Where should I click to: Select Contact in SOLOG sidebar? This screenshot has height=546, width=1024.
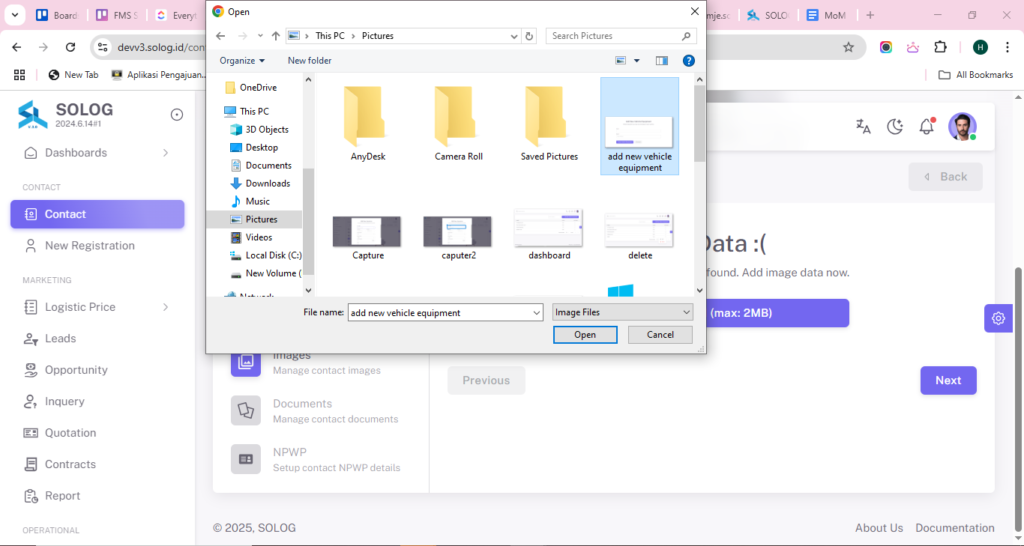tap(97, 214)
